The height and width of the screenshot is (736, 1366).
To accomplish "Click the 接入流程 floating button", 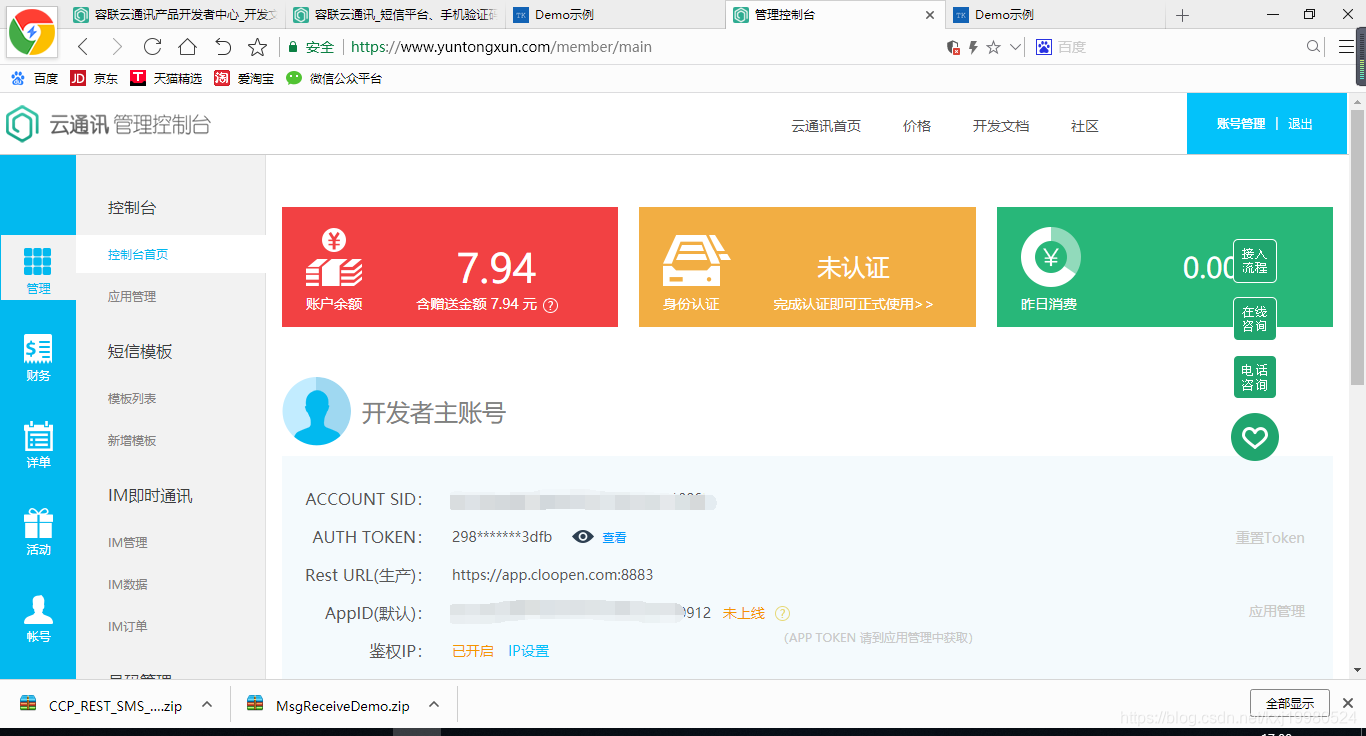I will 1255,261.
